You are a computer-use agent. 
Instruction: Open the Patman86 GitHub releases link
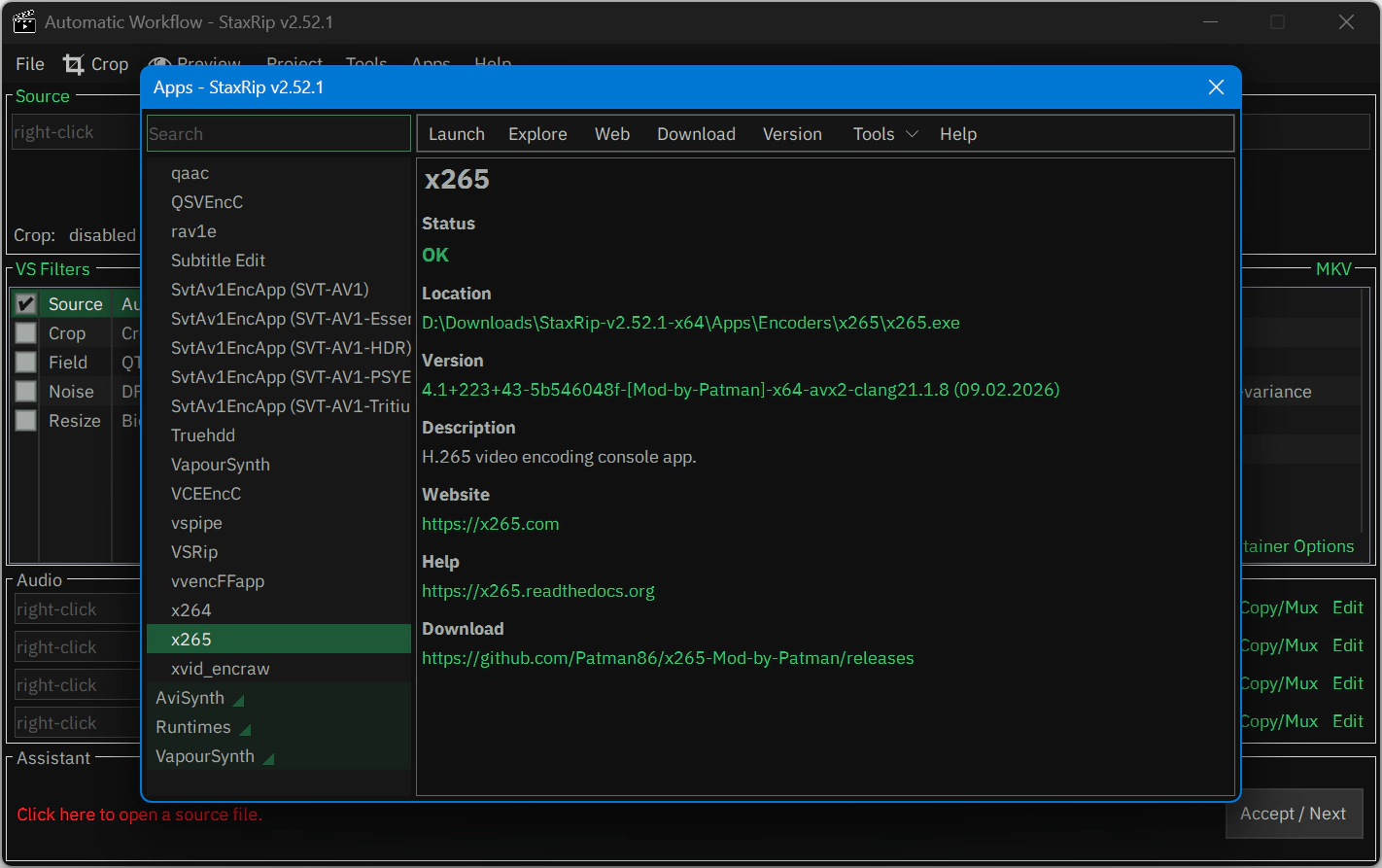coord(668,658)
